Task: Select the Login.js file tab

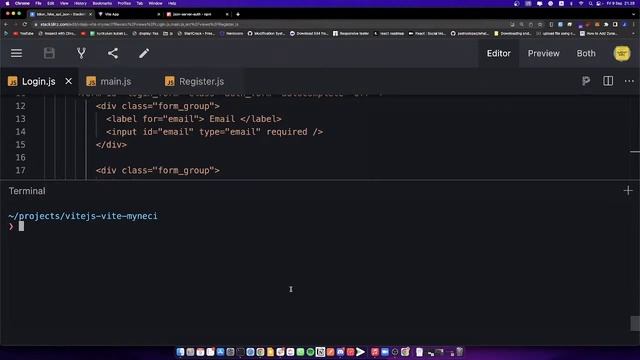Action: [x=39, y=82]
